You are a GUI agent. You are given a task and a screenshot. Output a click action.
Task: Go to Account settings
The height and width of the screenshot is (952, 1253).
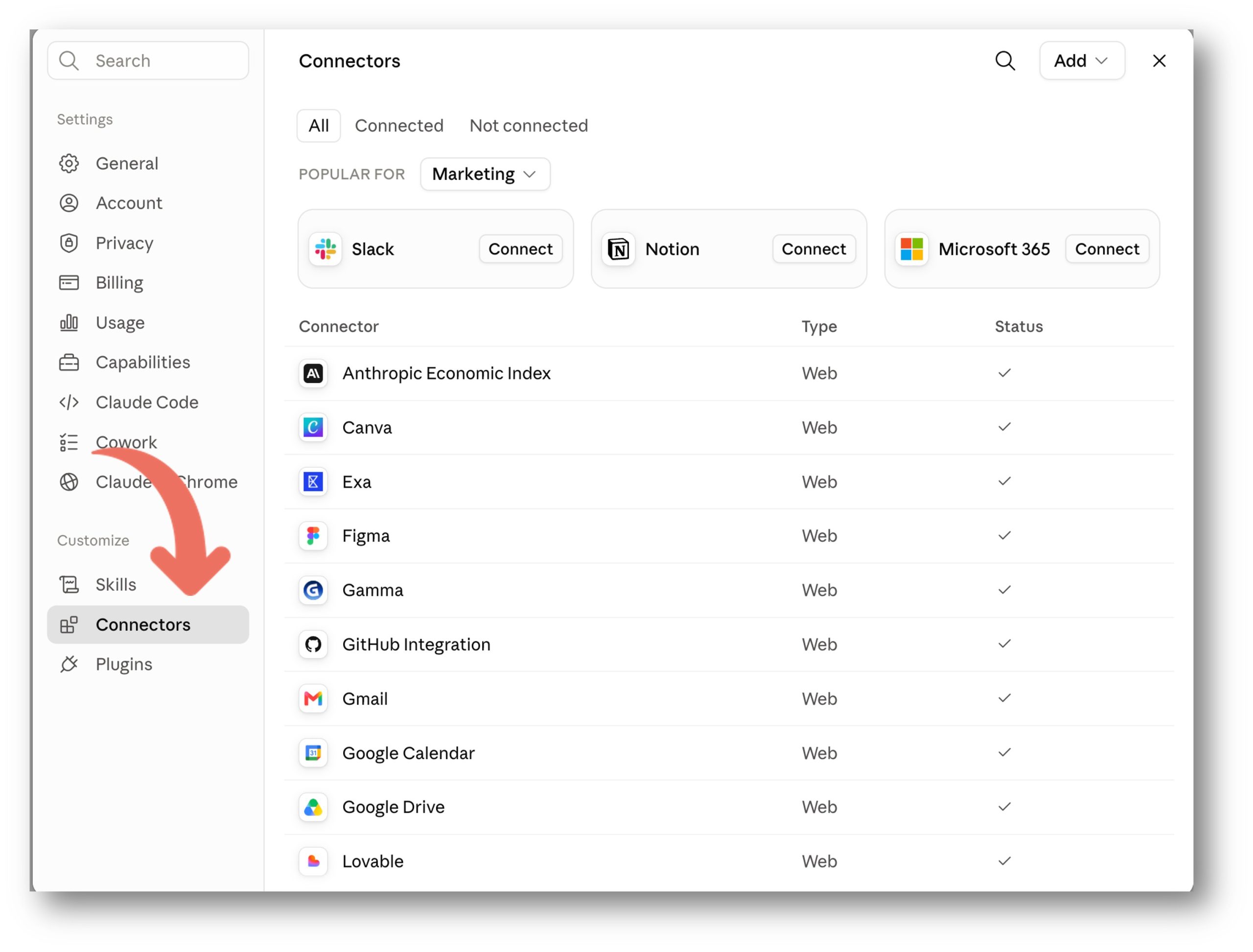coord(148,203)
